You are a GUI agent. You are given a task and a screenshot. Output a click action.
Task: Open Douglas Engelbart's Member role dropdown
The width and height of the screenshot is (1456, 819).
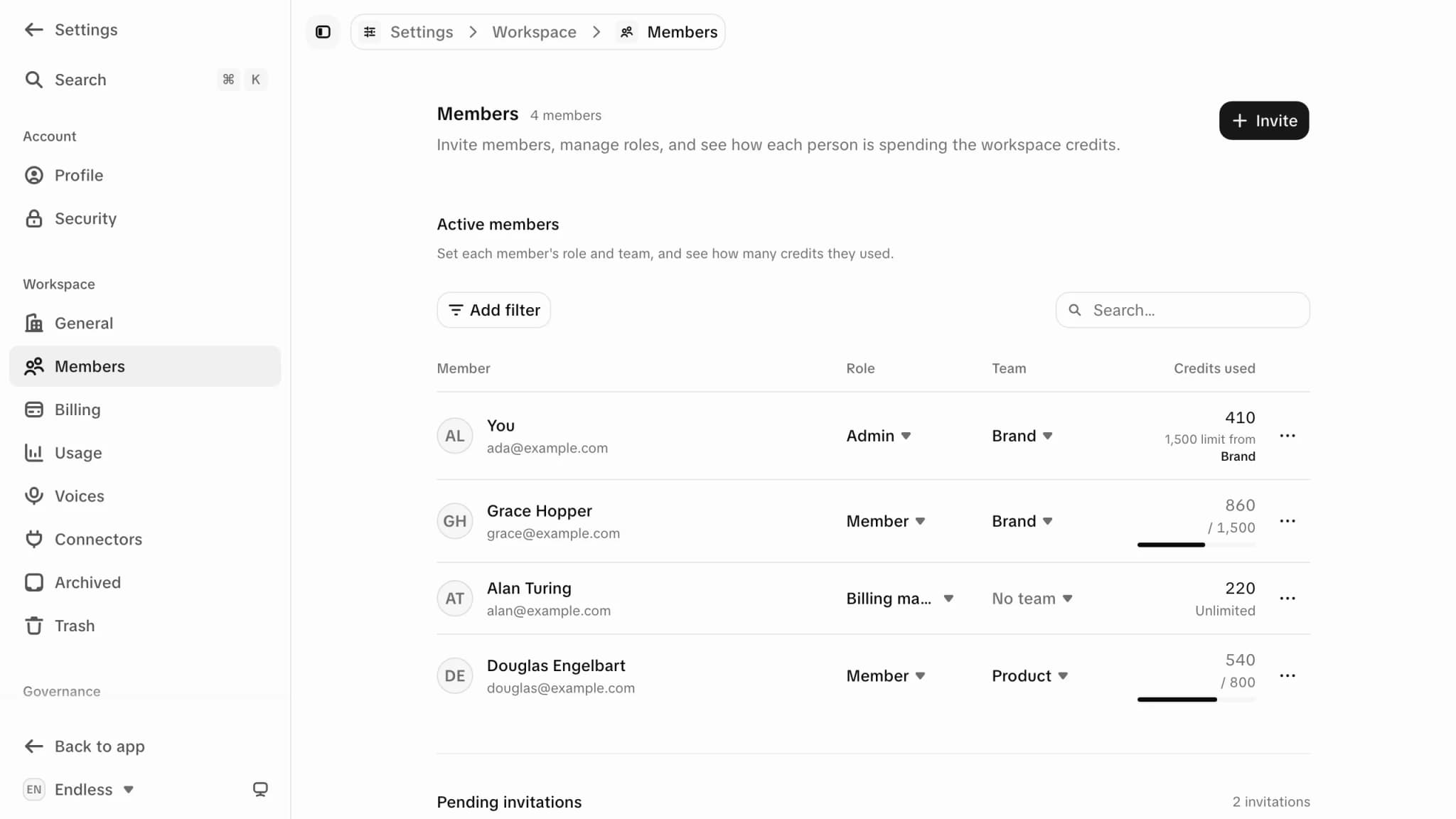coord(886,676)
